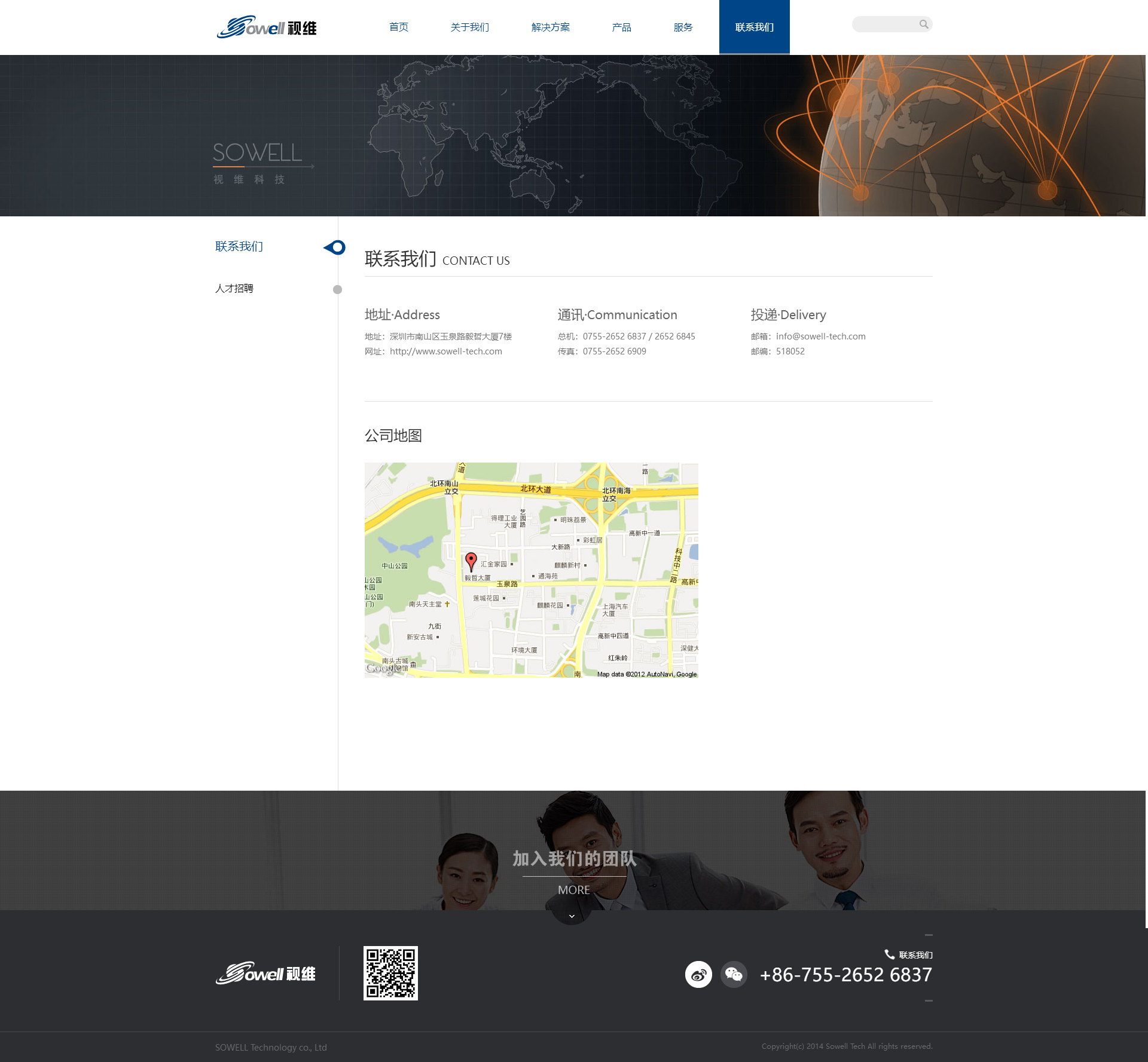Select 人才招聘 in the sidebar
Screen dimensions: 1148x1062
click(x=234, y=289)
